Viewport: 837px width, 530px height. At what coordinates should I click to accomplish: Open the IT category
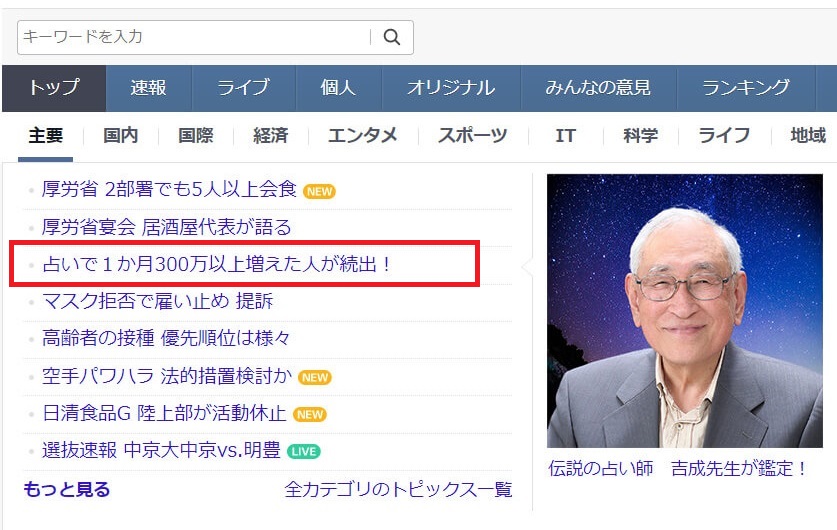(x=565, y=136)
